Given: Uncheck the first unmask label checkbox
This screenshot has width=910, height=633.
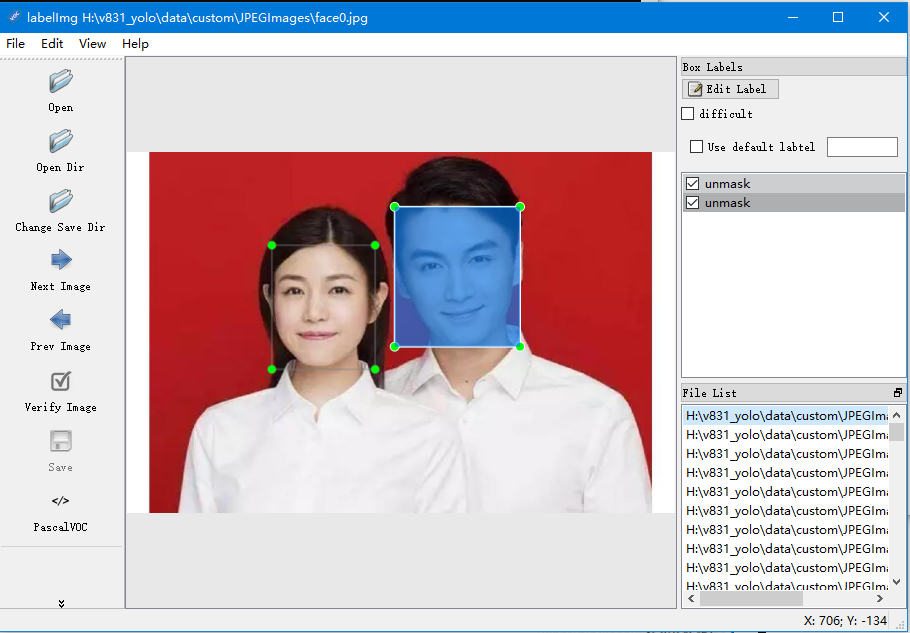Looking at the screenshot, I should click(692, 184).
